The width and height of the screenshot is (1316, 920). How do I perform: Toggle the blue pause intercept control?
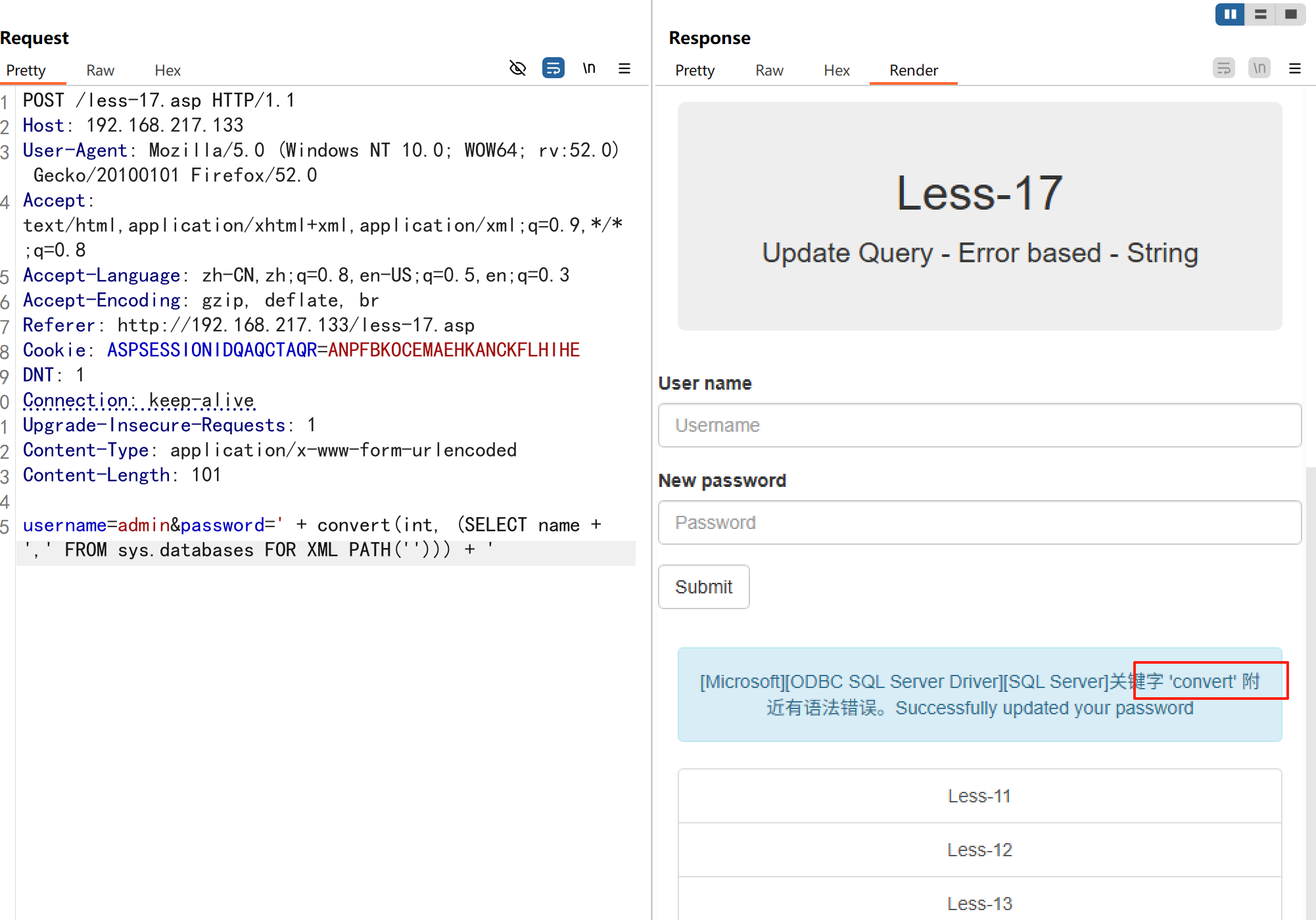(1229, 14)
